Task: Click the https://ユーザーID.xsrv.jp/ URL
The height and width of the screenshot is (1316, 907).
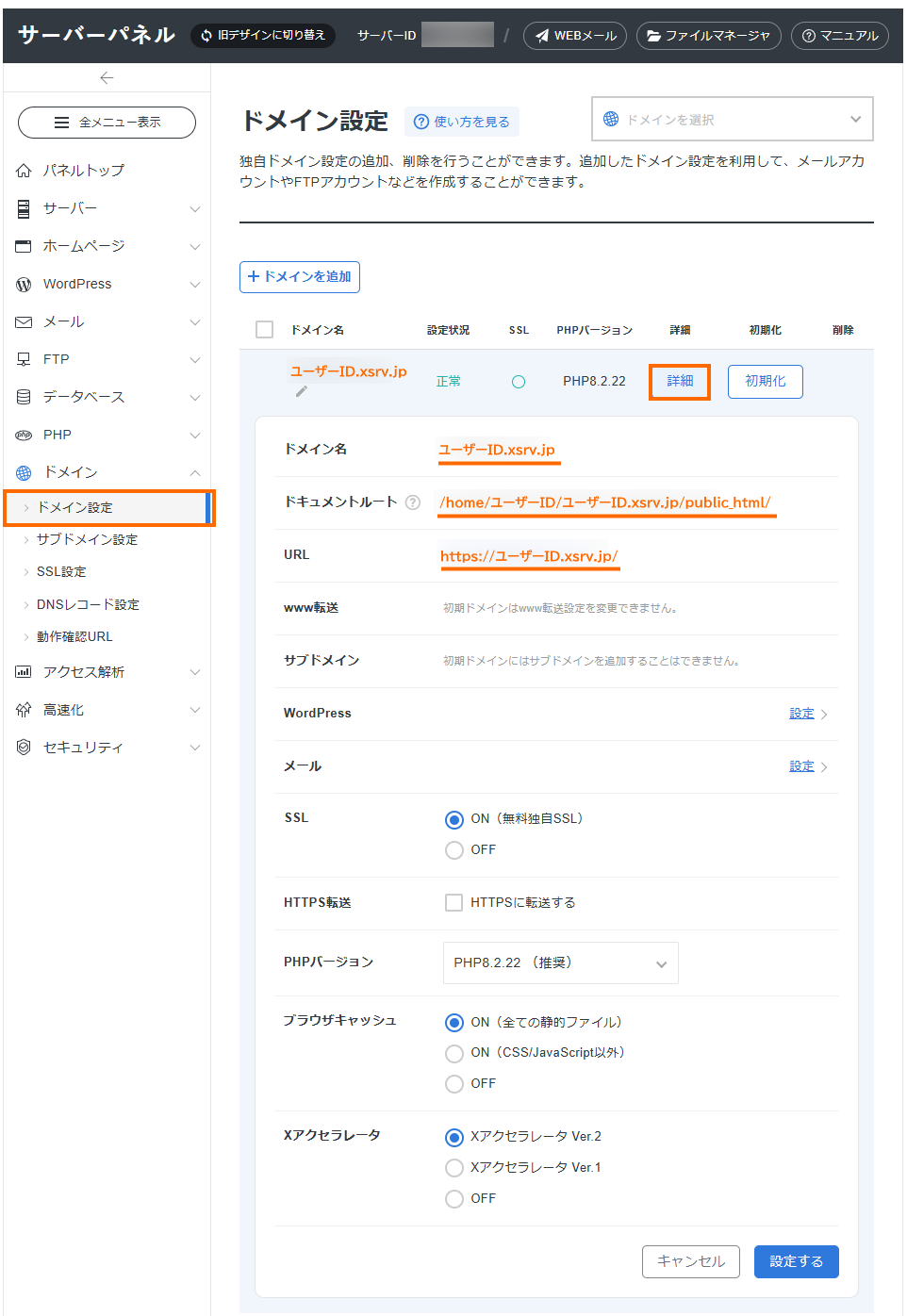Action: click(x=529, y=556)
